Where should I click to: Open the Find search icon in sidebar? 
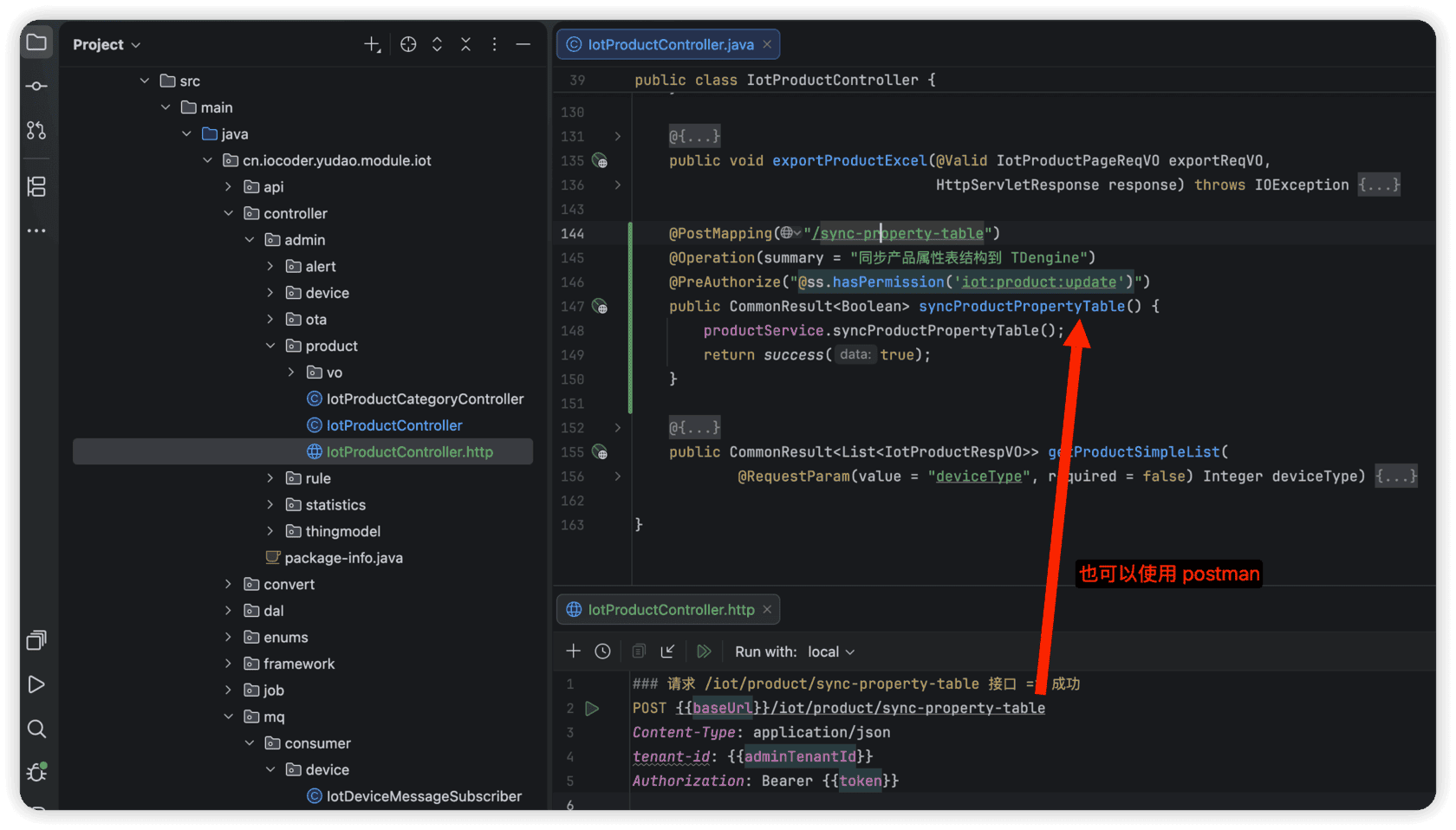coord(36,729)
